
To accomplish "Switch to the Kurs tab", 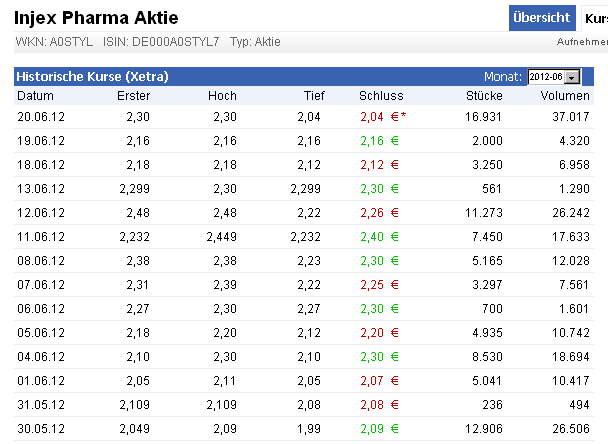I will coord(596,18).
